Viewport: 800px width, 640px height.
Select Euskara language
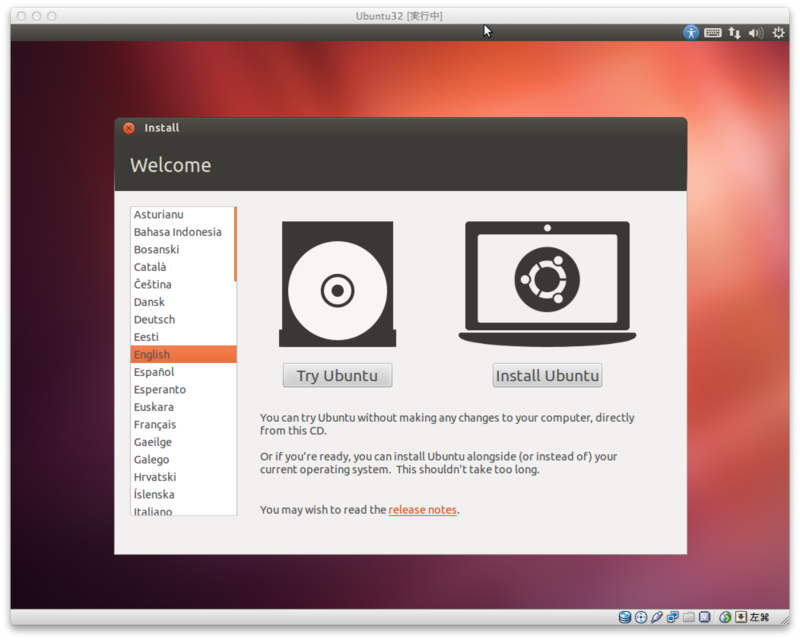[182, 407]
